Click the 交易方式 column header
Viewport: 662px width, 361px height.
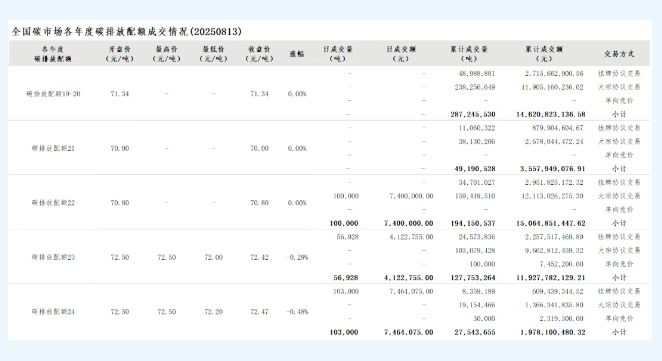coord(619,54)
